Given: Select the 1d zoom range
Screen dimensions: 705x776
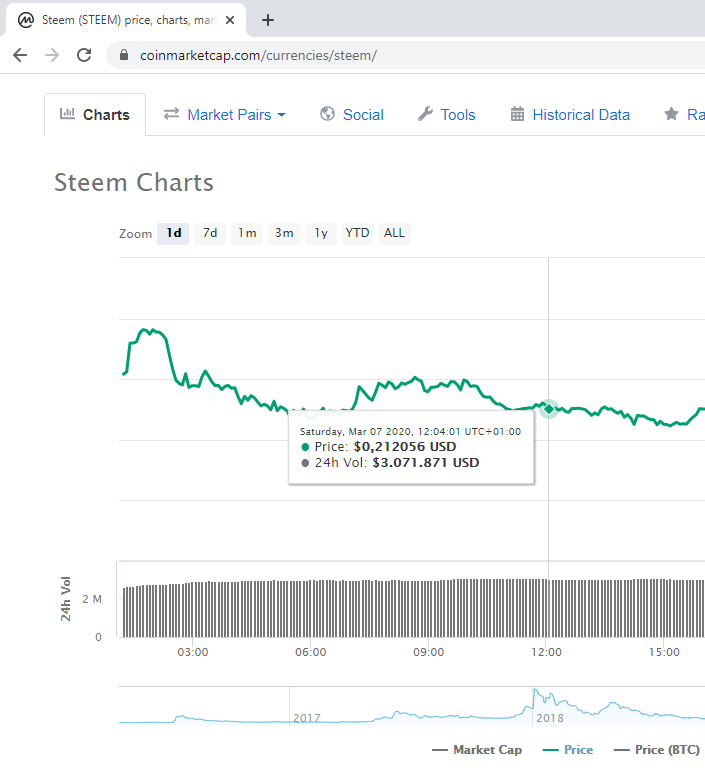Looking at the screenshot, I should 173,233.
